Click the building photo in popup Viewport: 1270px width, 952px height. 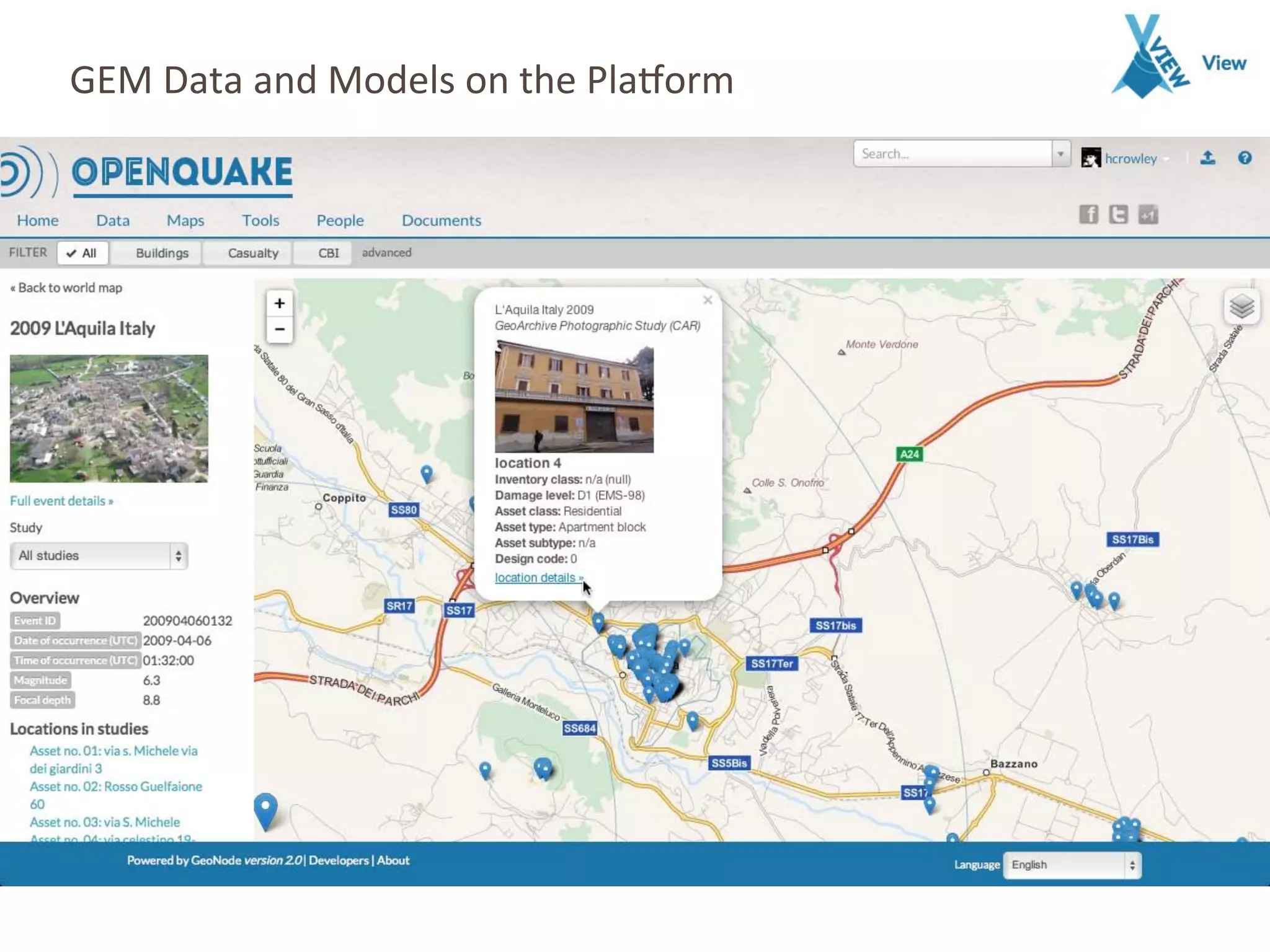click(574, 397)
